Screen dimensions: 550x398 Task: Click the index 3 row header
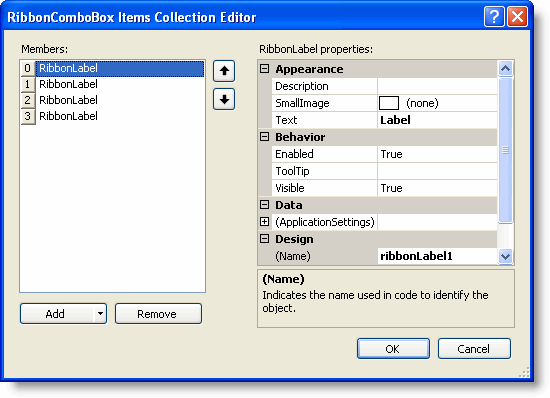click(28, 116)
